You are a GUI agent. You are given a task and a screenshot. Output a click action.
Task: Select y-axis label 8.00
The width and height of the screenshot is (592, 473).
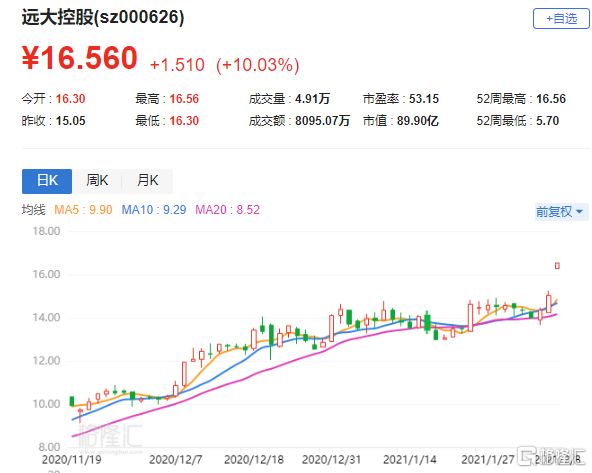click(x=49, y=447)
